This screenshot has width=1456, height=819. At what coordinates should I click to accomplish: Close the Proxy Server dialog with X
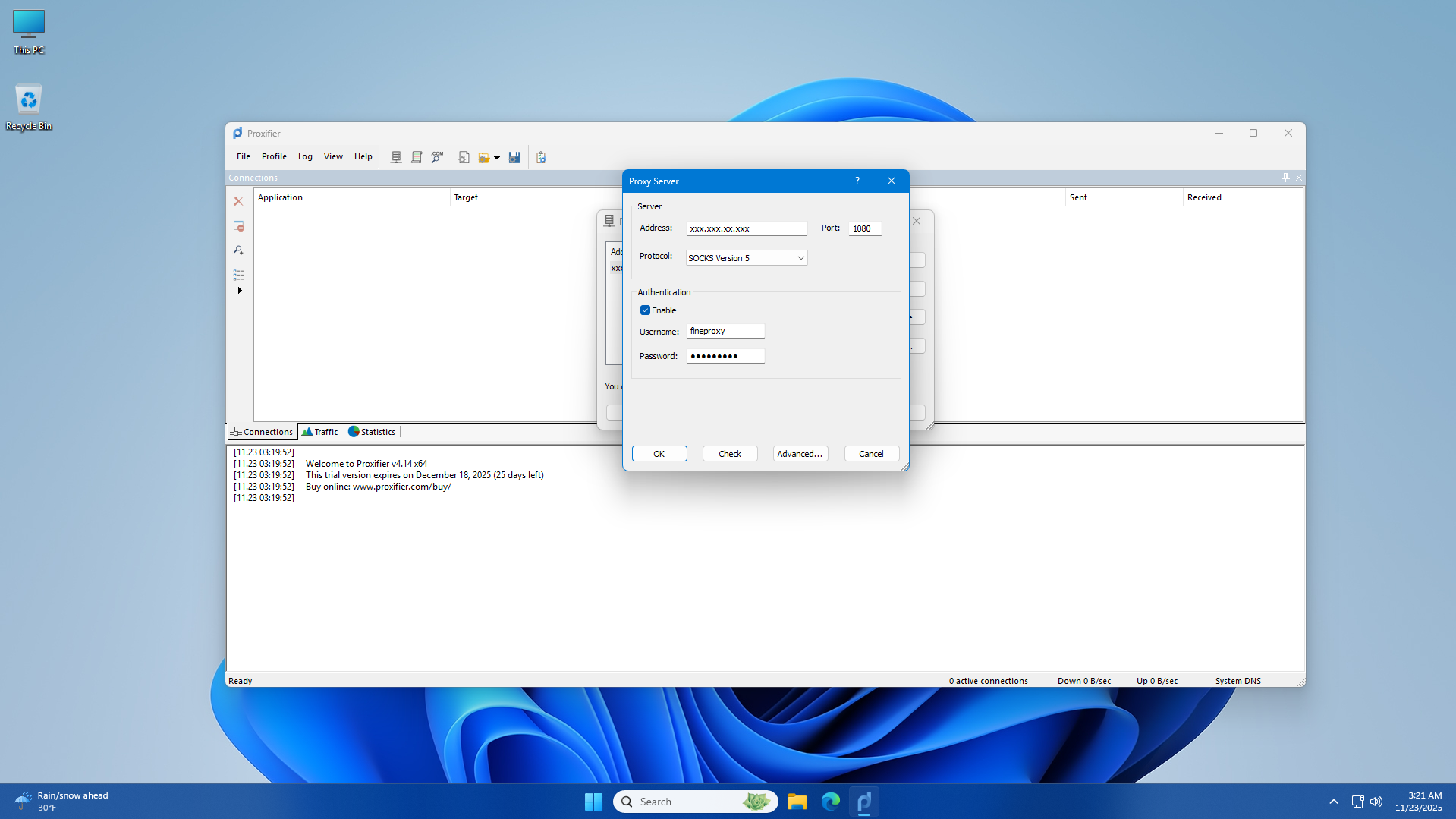click(892, 181)
